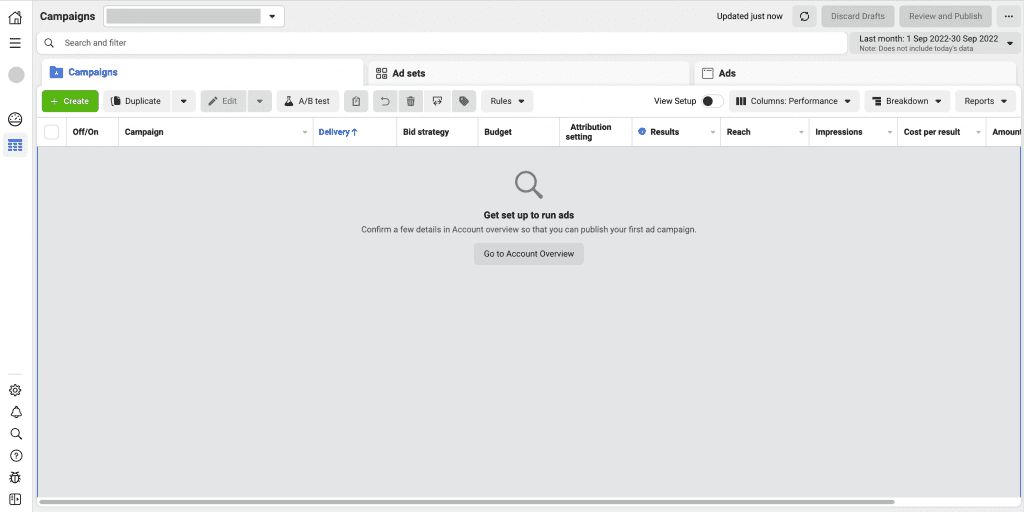Open the Columns: Performance dropdown
Screen dimensions: 1024x512
click(794, 101)
